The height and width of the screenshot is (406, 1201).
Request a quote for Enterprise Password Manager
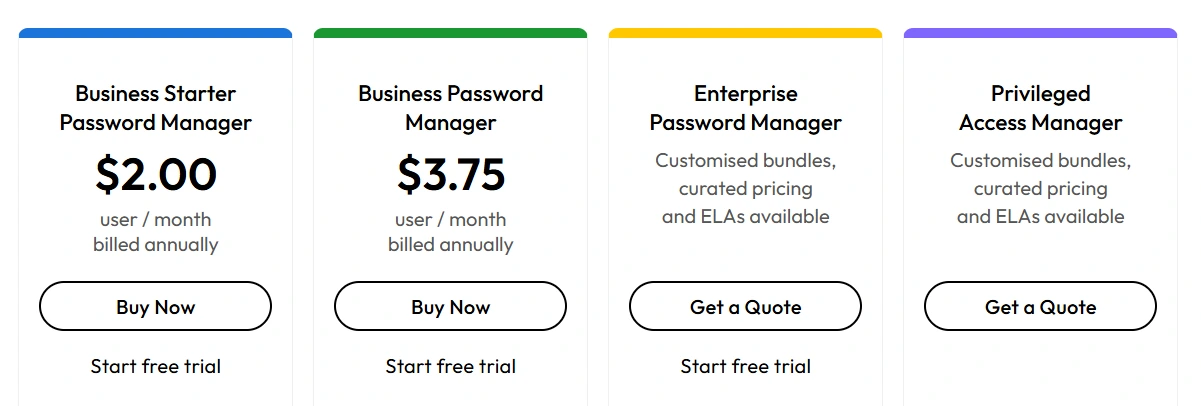(745, 306)
